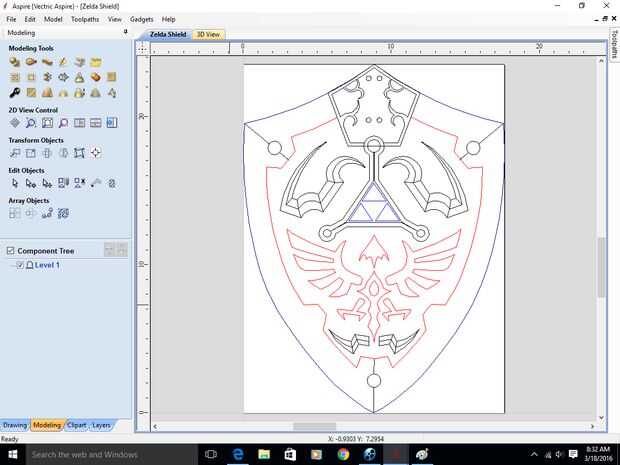Open the Two Rail Sweep tool
The height and width of the screenshot is (465, 620).
tap(31, 62)
